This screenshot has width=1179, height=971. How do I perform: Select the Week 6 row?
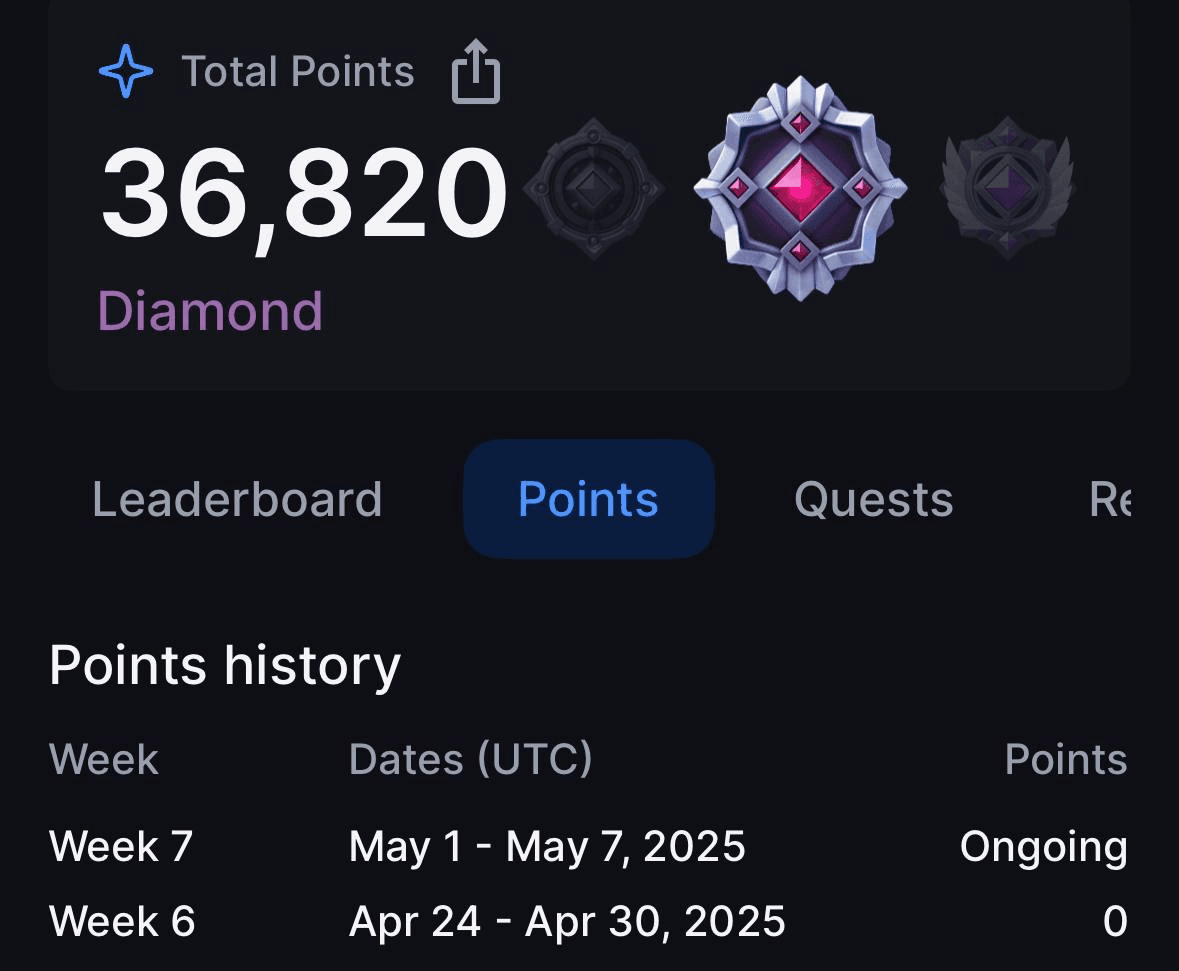tap(588, 921)
